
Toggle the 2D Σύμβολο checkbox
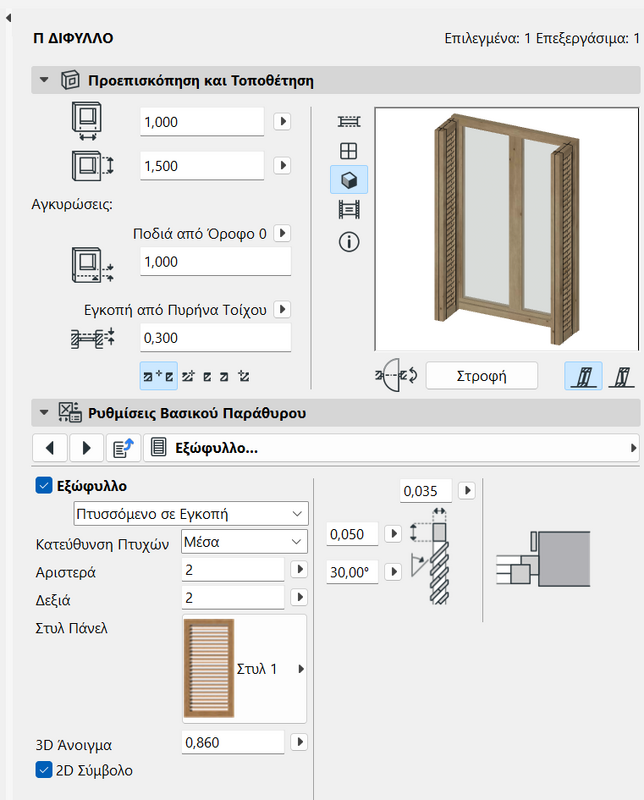43,770
